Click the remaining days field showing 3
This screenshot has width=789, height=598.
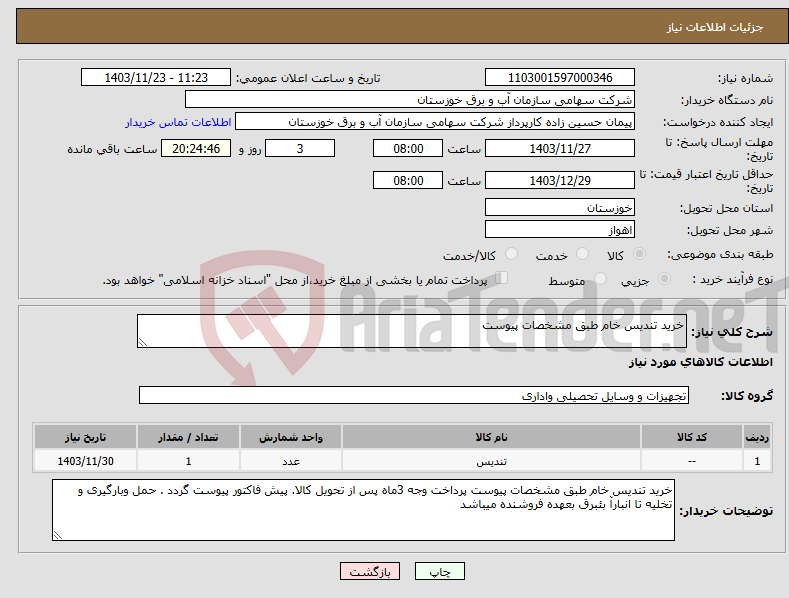pos(300,148)
